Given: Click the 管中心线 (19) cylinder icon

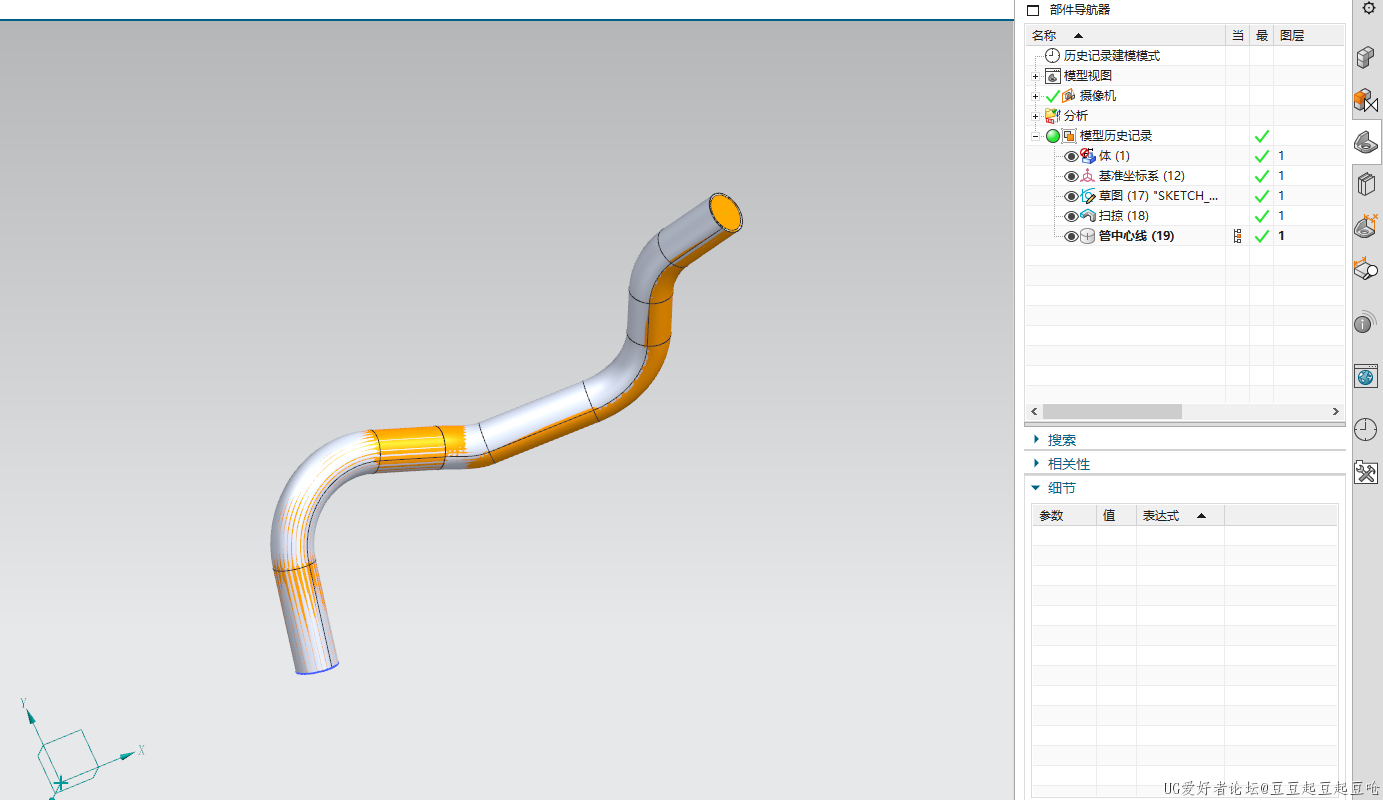Looking at the screenshot, I should [x=1088, y=236].
